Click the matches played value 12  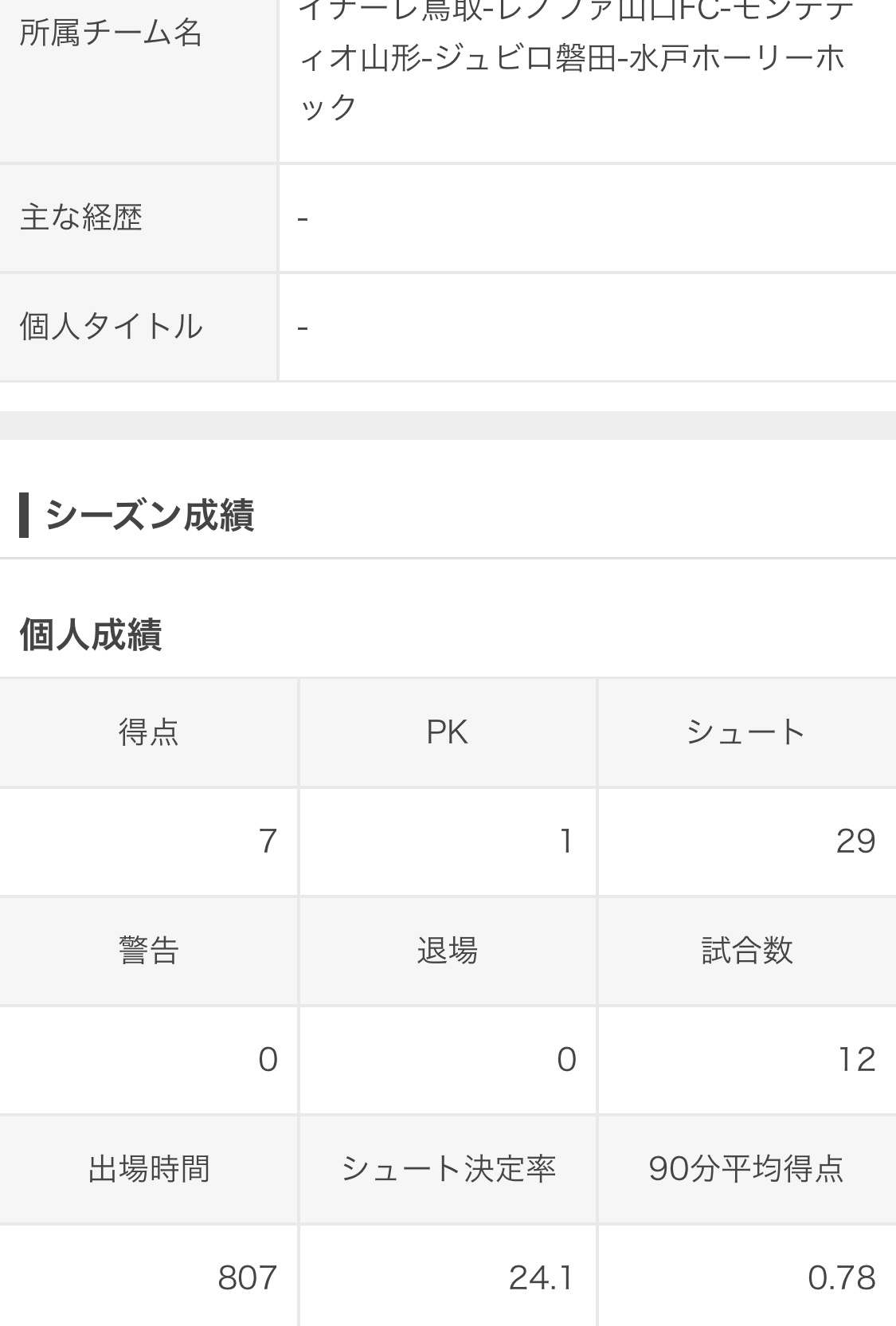(x=856, y=1060)
